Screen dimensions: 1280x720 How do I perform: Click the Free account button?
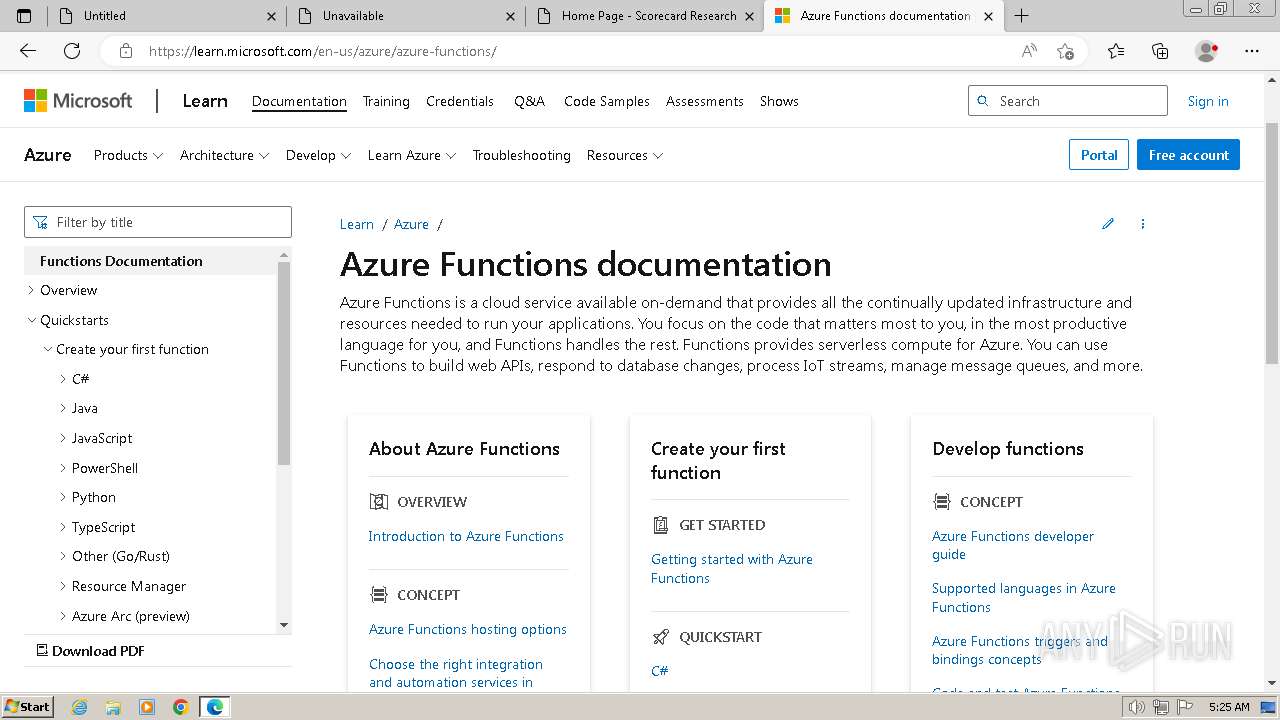1188,155
